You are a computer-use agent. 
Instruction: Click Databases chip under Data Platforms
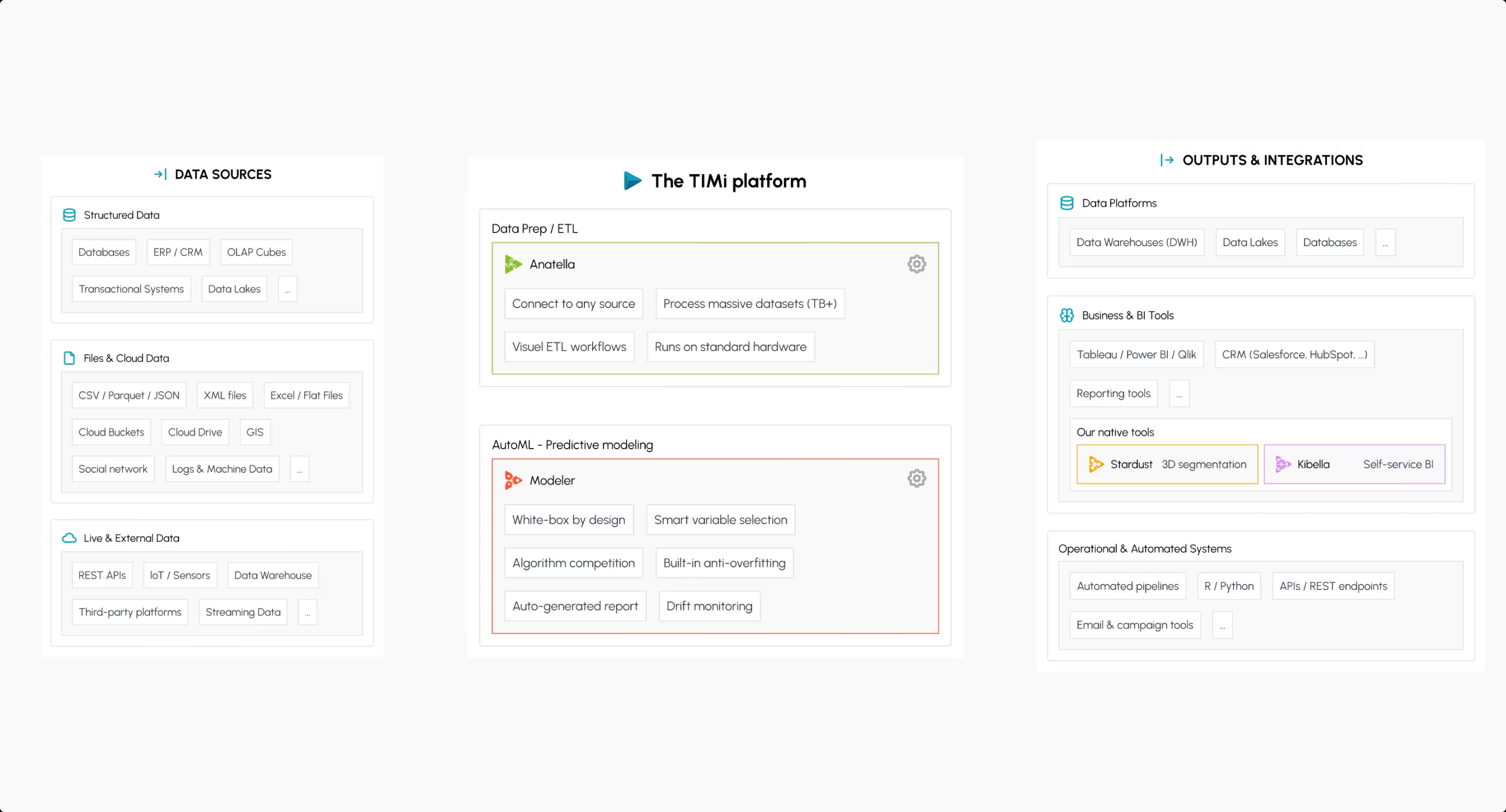tap(1329, 242)
